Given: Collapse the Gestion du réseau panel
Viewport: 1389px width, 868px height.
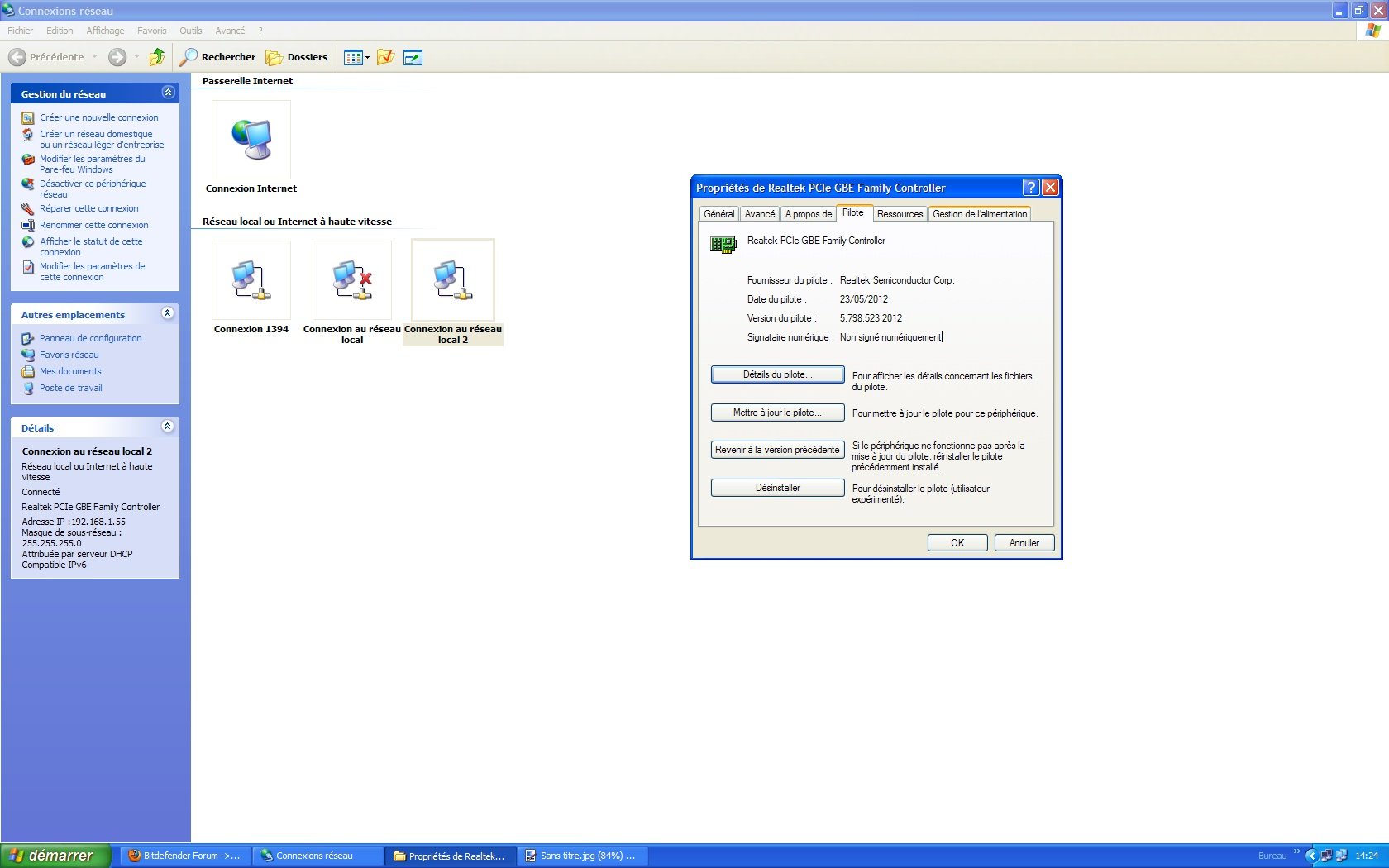Looking at the screenshot, I should point(168,93).
